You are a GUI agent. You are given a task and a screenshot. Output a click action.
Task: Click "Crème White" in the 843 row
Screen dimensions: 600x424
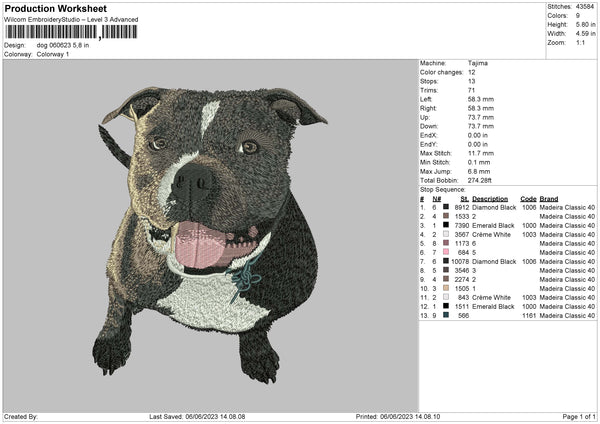point(491,297)
